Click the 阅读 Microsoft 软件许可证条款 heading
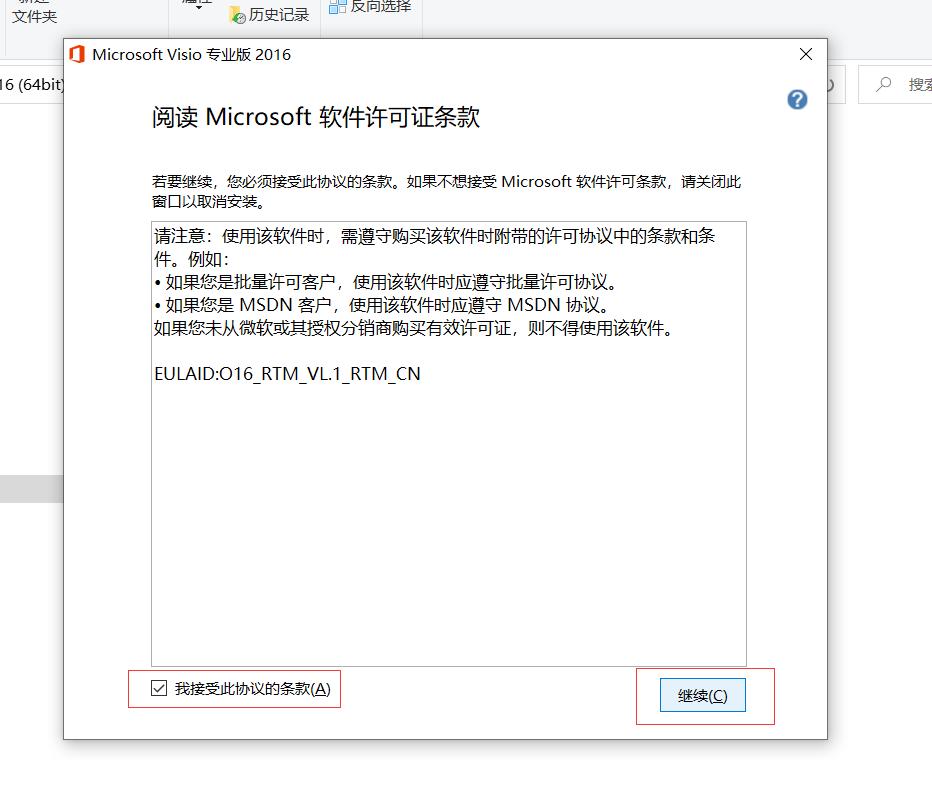932x806 pixels. point(316,117)
